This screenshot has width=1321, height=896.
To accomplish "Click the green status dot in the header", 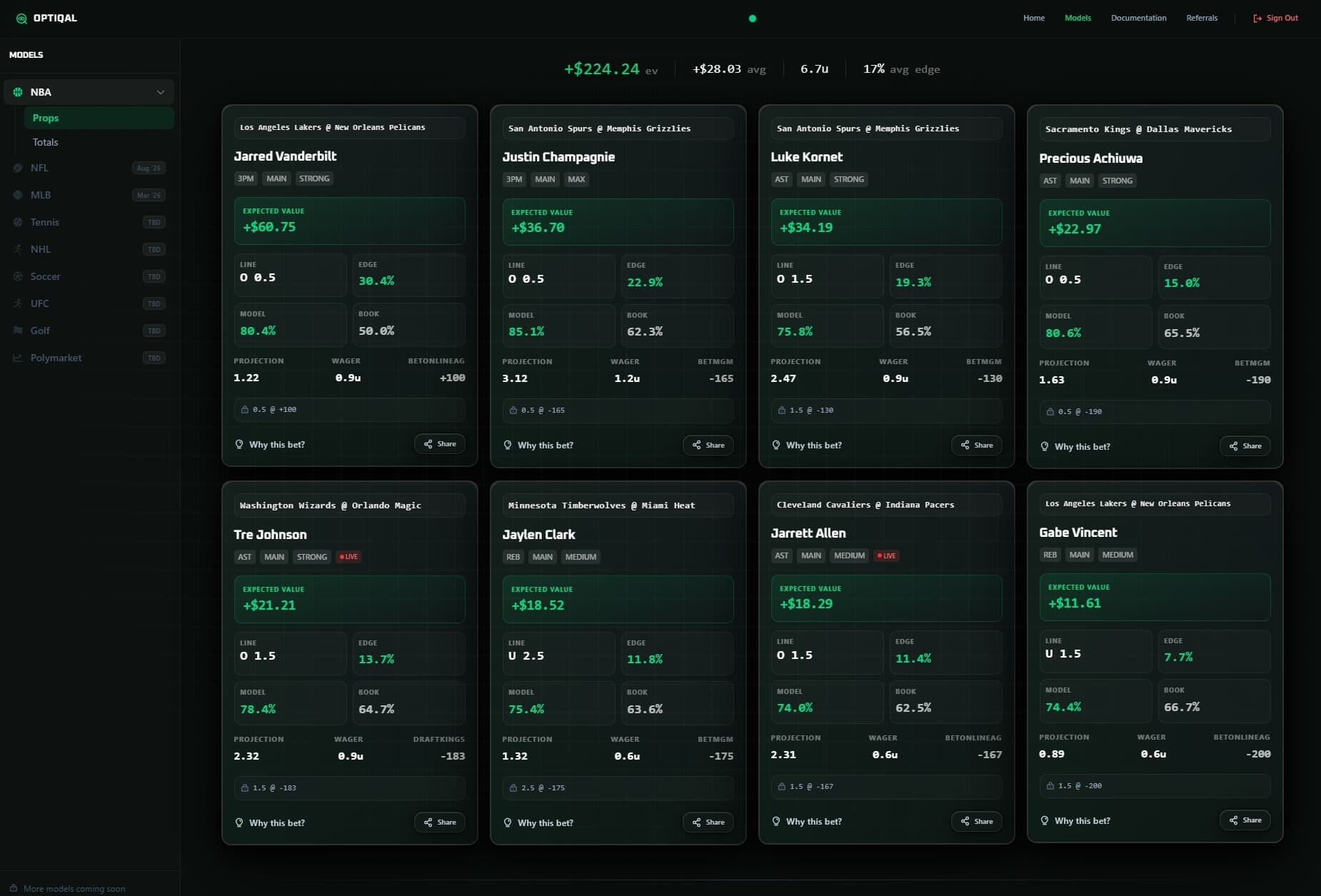I will click(752, 18).
